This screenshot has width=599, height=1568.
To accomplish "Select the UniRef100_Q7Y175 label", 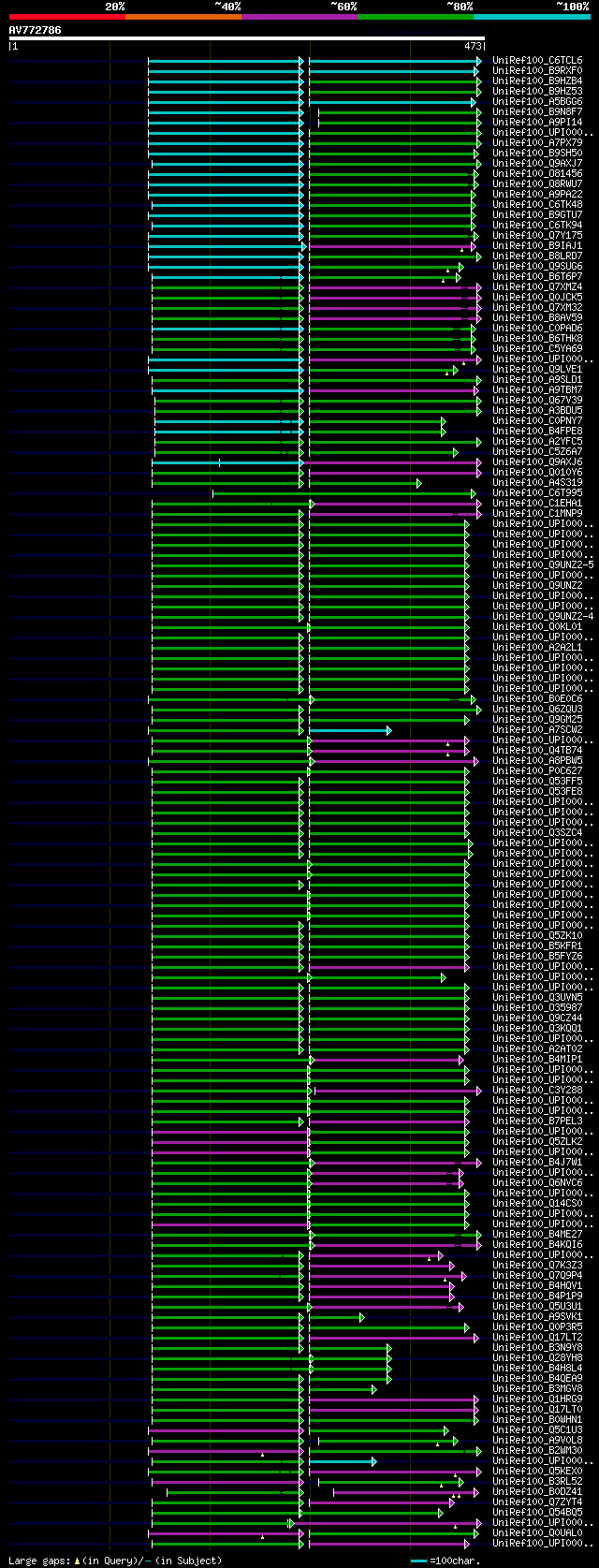I will [x=537, y=236].
